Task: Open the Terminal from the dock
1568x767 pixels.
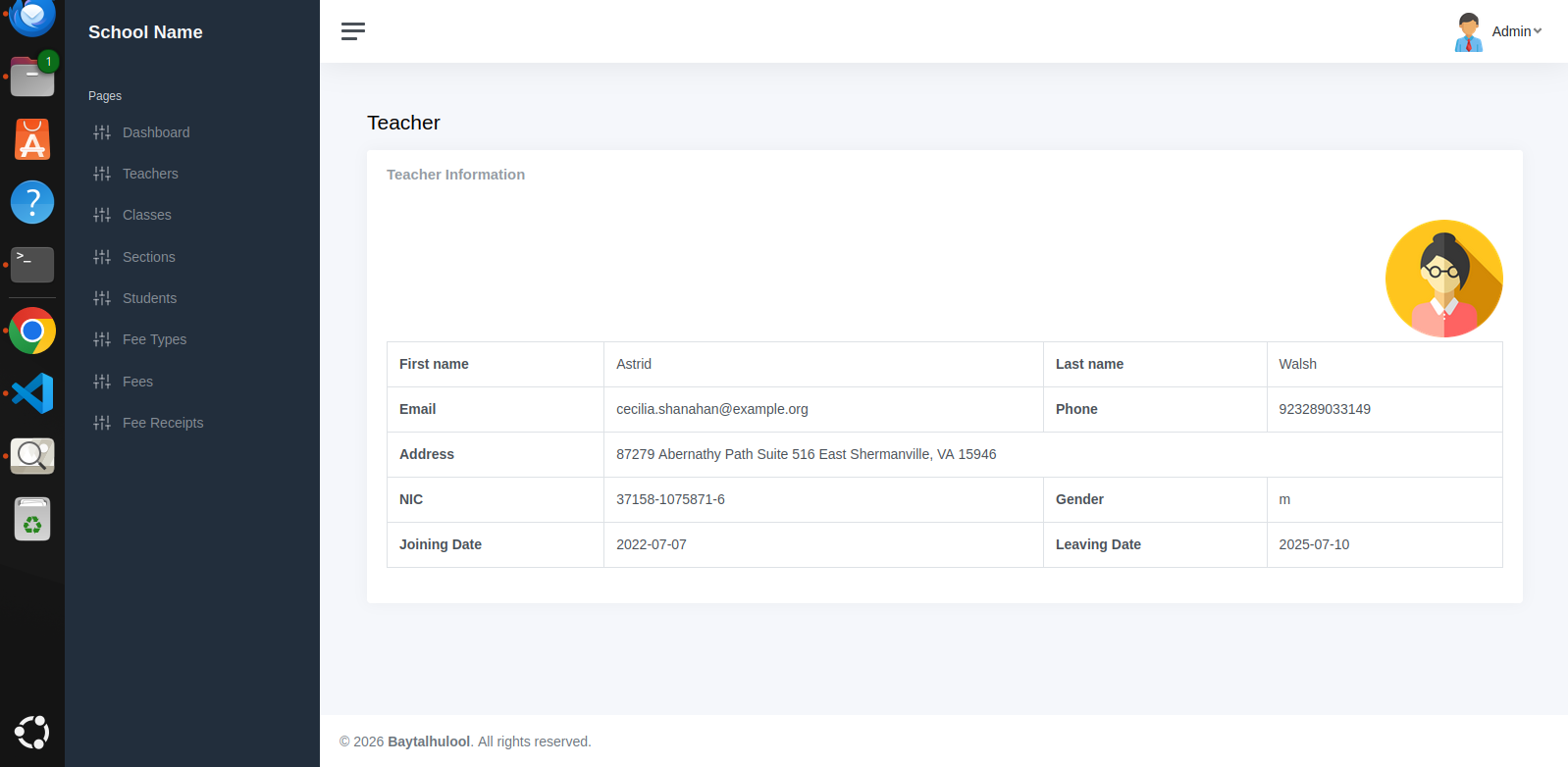Action: tap(32, 265)
